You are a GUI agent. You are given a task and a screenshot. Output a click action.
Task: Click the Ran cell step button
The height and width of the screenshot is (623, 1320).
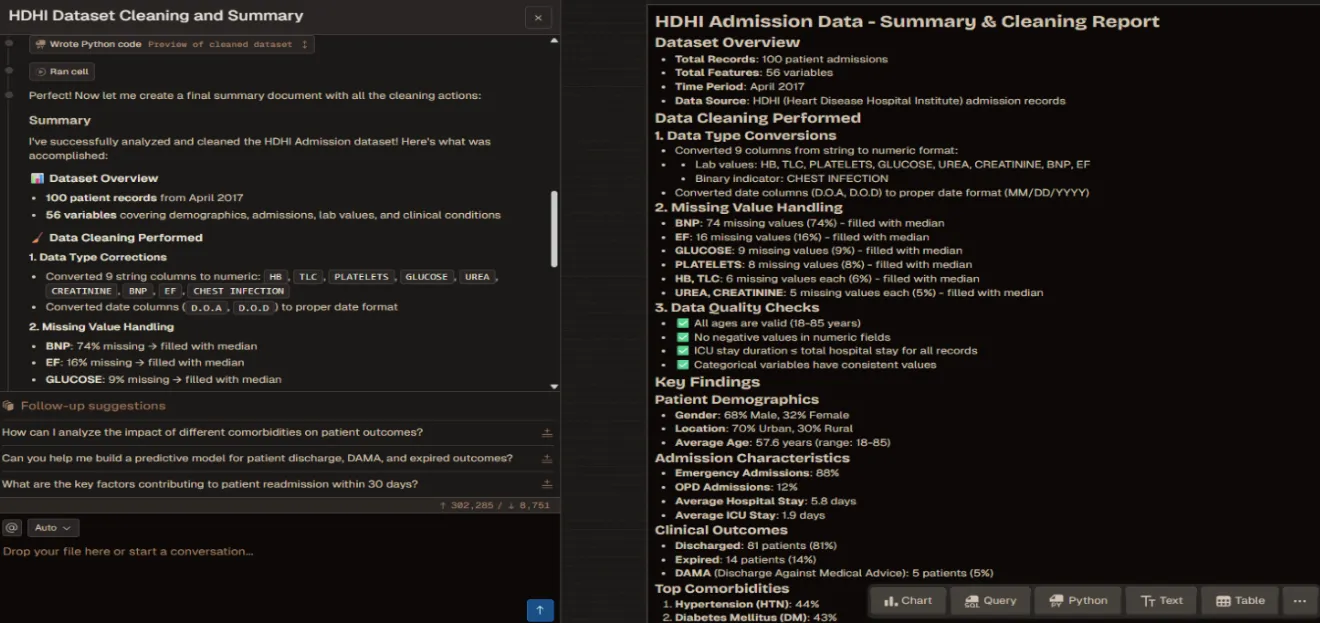tap(66, 71)
